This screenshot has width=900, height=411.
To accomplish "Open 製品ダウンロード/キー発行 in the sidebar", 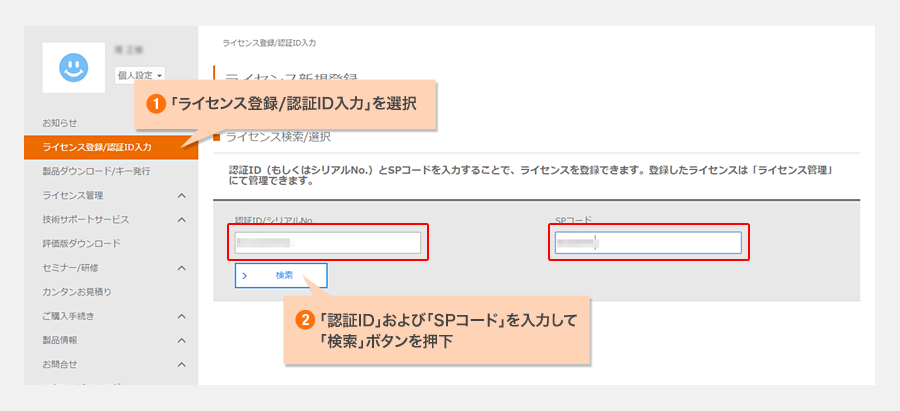I will click(96, 171).
